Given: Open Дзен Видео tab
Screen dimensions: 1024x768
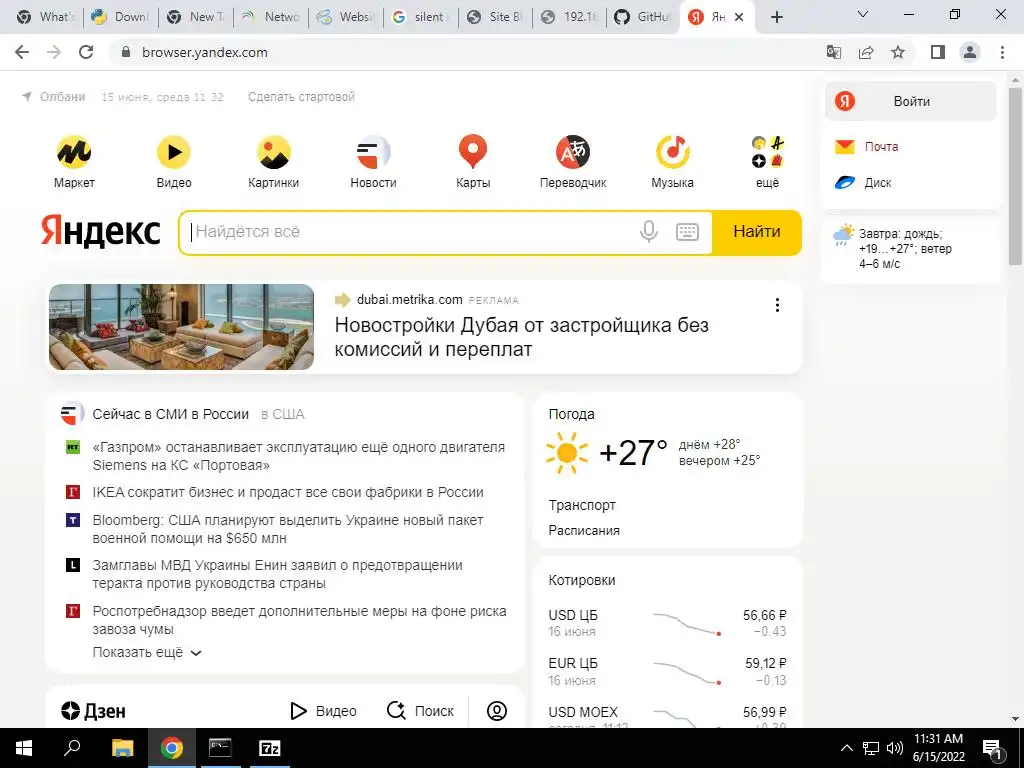Looking at the screenshot, I should tap(323, 711).
